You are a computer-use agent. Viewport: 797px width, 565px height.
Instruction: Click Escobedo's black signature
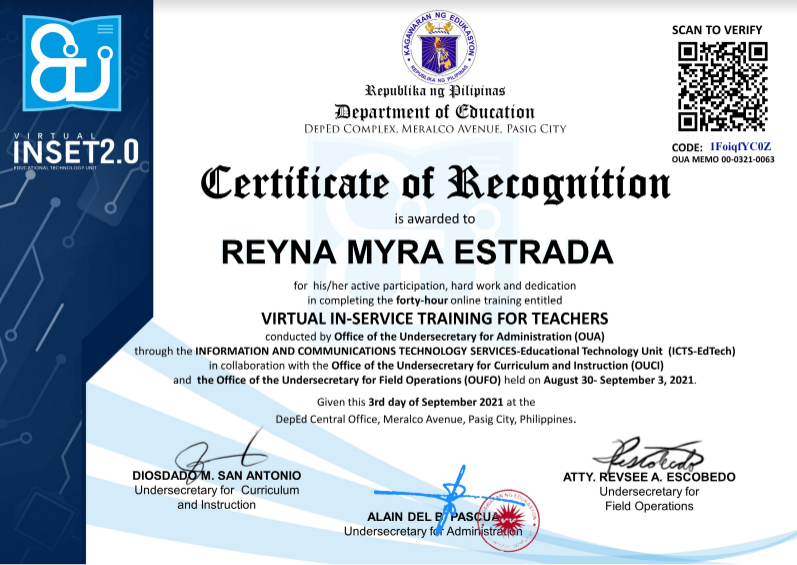click(x=650, y=454)
